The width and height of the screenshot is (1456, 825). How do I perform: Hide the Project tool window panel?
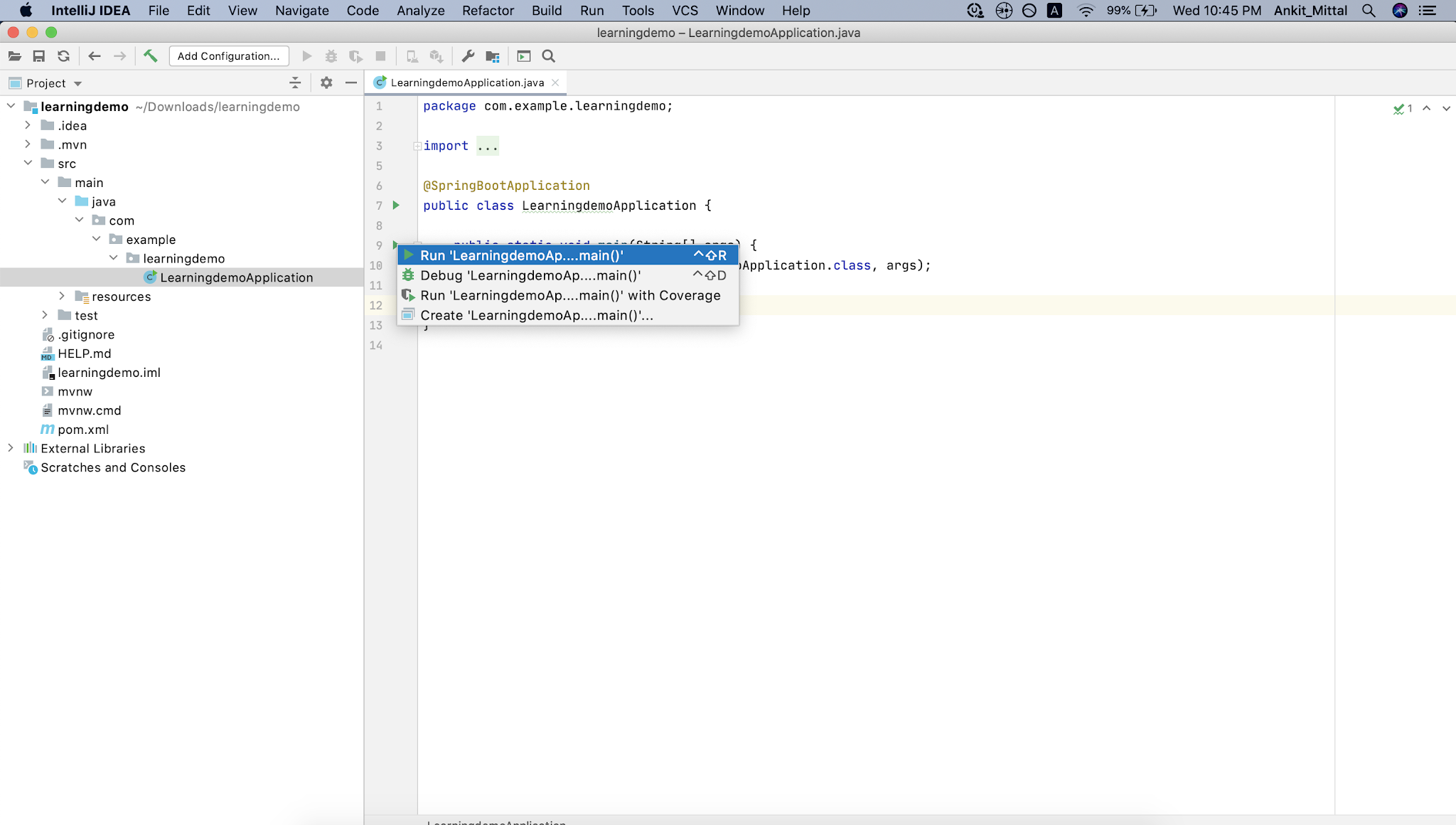tap(350, 83)
